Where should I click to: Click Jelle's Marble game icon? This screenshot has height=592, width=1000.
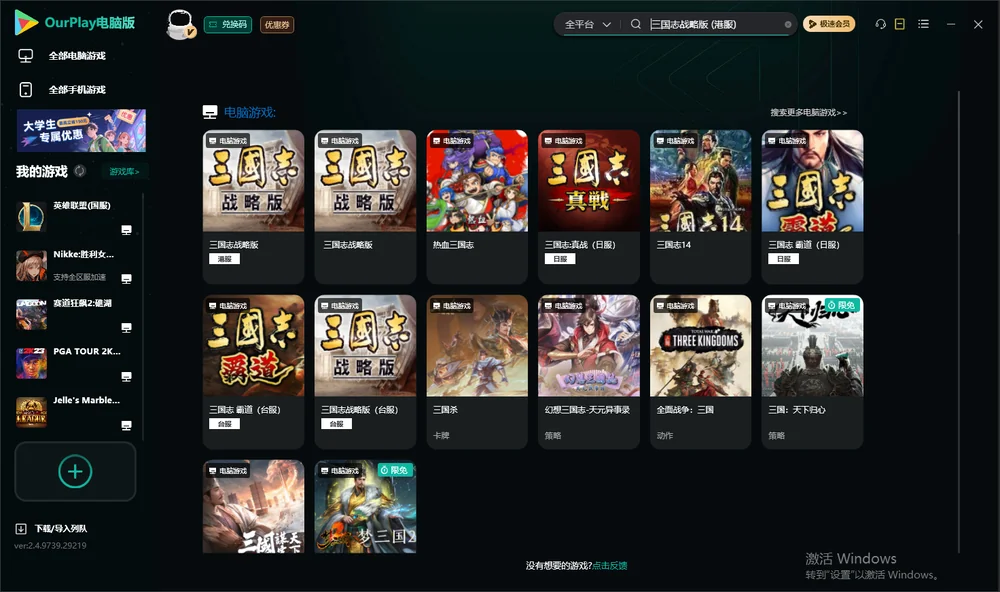[31, 412]
